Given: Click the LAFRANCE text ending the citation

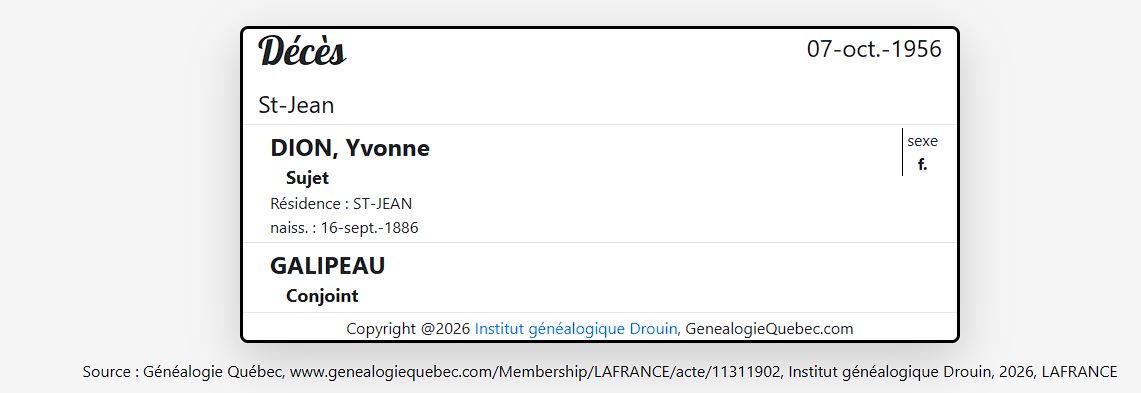Looking at the screenshot, I should [x=1079, y=372].
